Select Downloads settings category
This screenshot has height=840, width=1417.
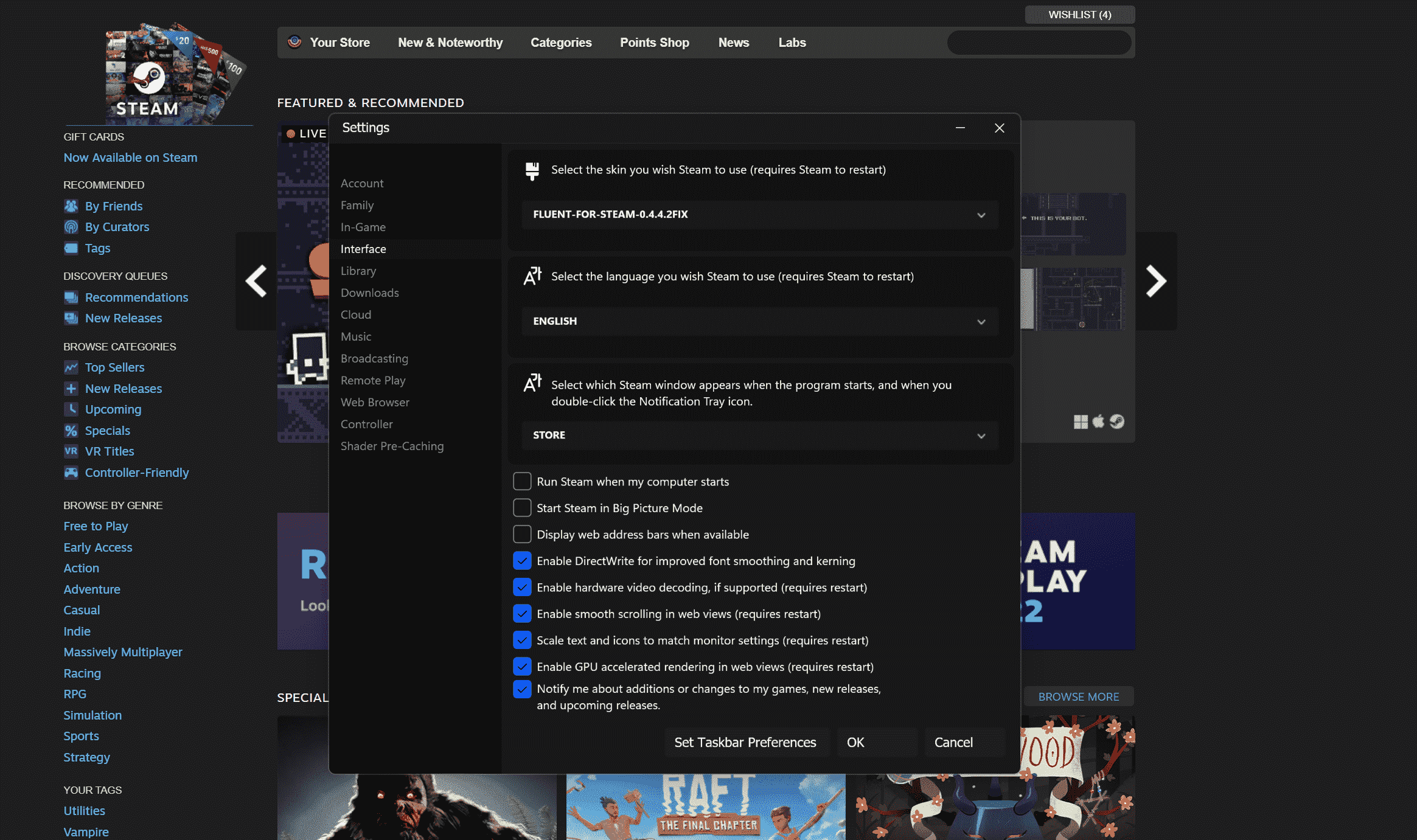tap(370, 293)
